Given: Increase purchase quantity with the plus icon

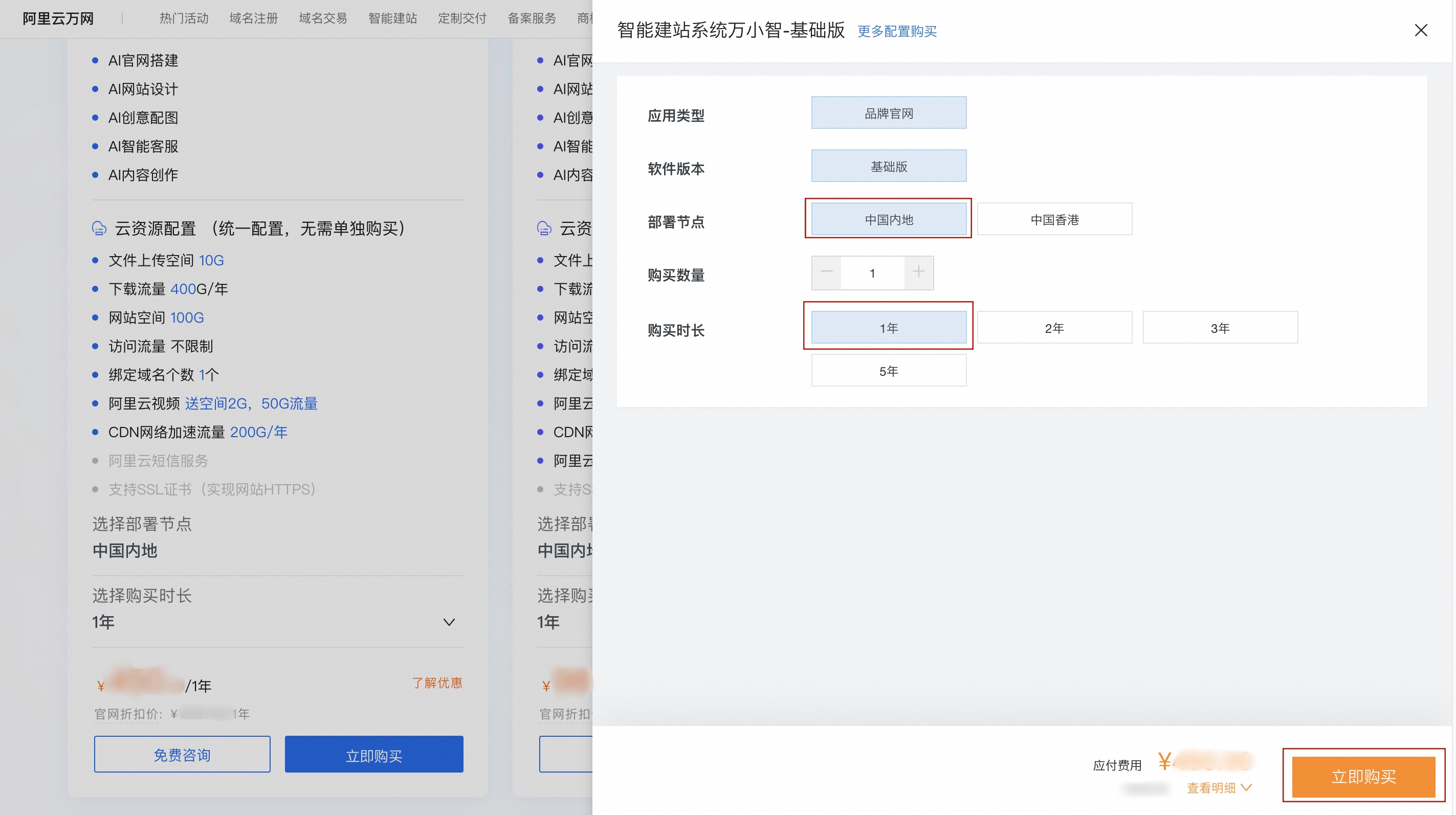Looking at the screenshot, I should pos(918,273).
